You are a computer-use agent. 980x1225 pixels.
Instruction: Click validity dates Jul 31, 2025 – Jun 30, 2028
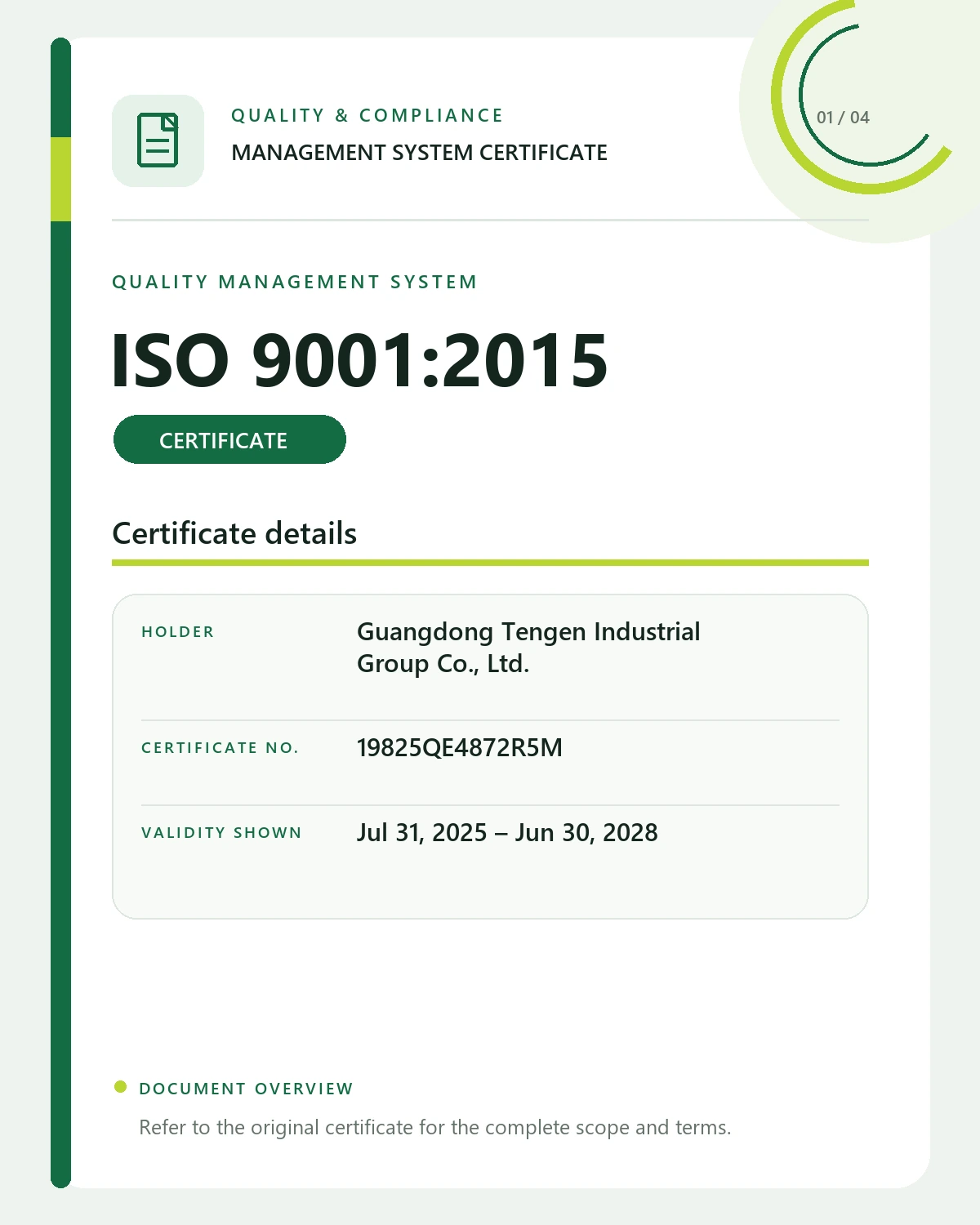(507, 833)
